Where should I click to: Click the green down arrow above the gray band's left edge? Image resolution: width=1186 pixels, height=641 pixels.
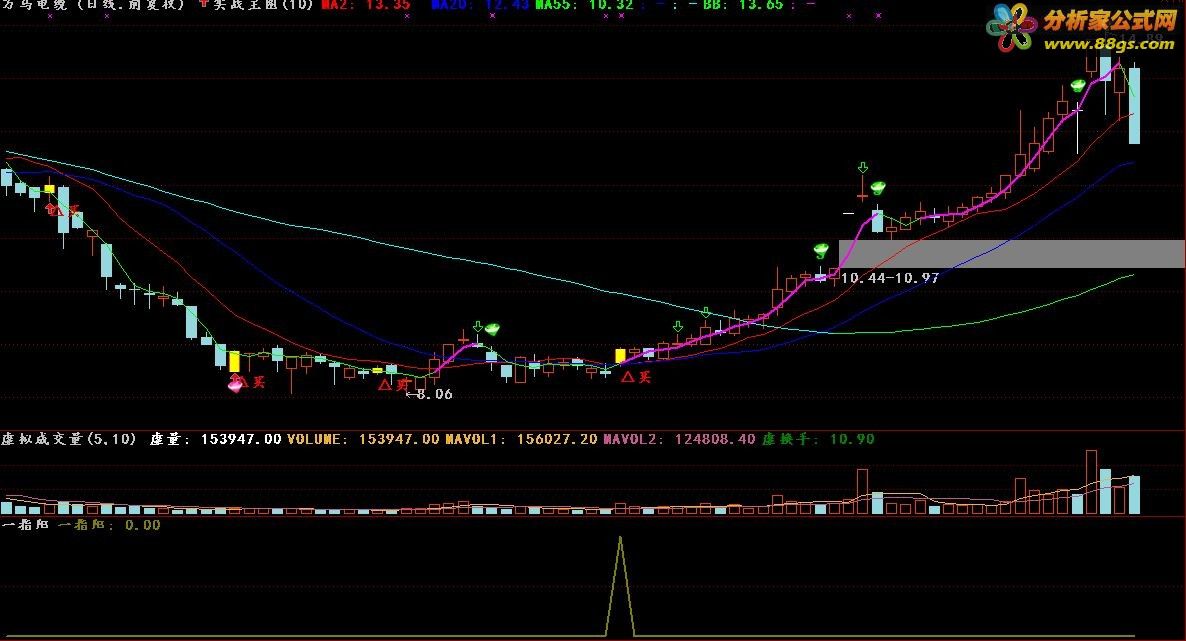[x=862, y=167]
